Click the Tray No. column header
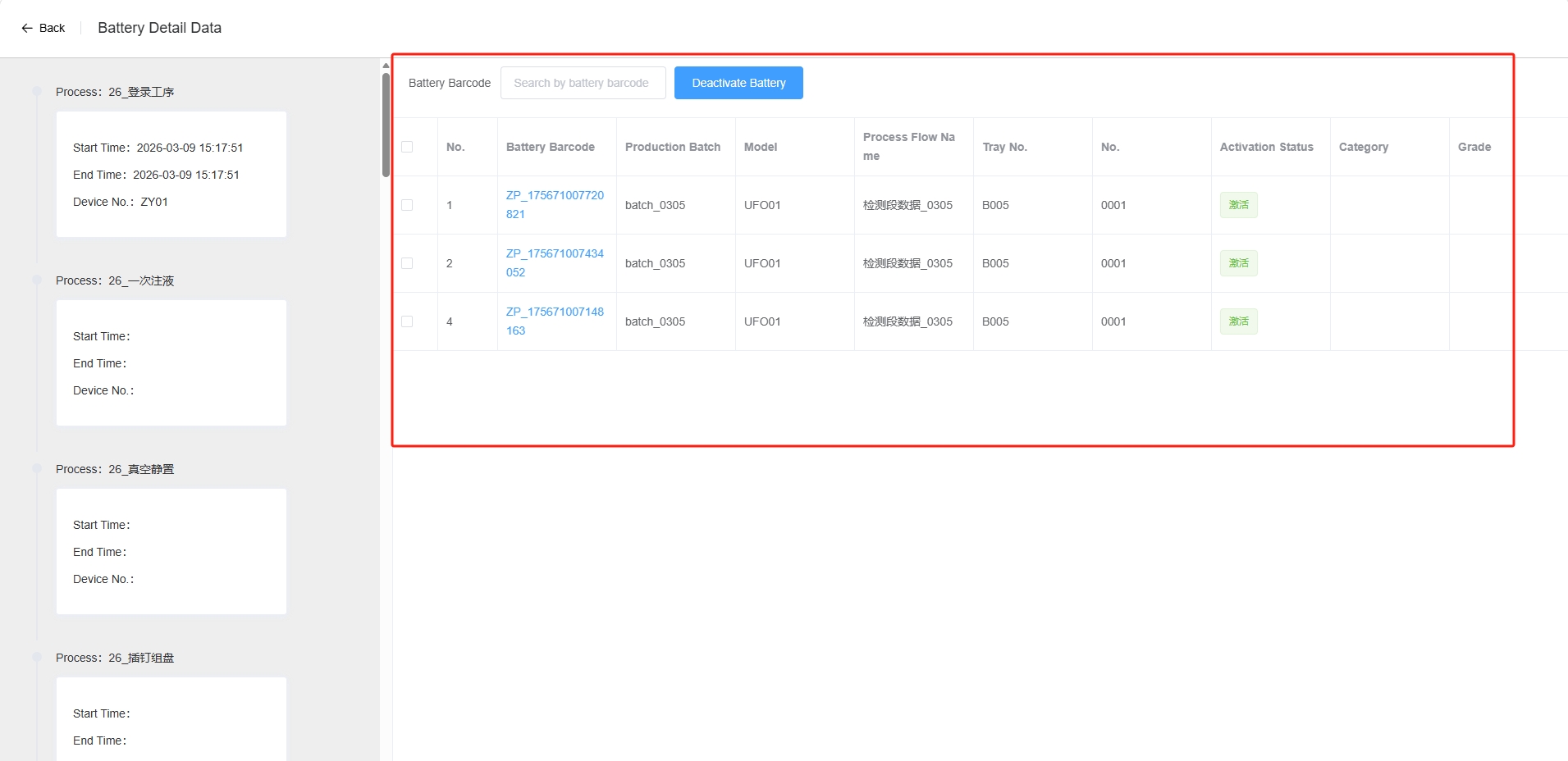1568x761 pixels. pos(1004,147)
